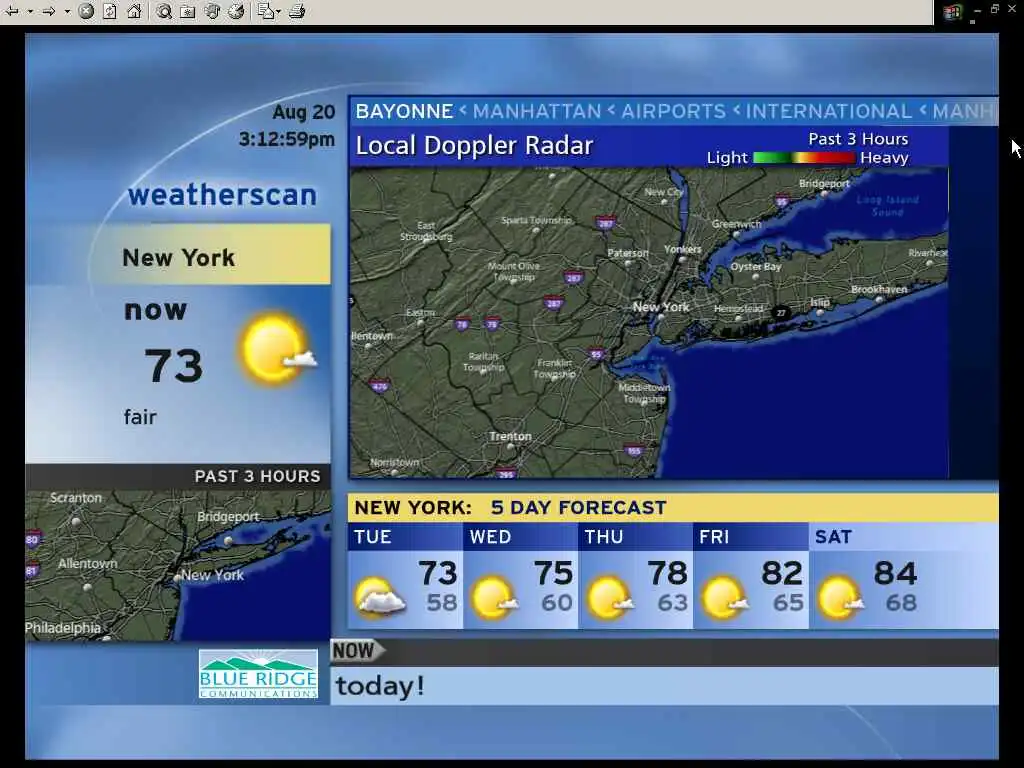Click the main Doppler radar map

649,323
